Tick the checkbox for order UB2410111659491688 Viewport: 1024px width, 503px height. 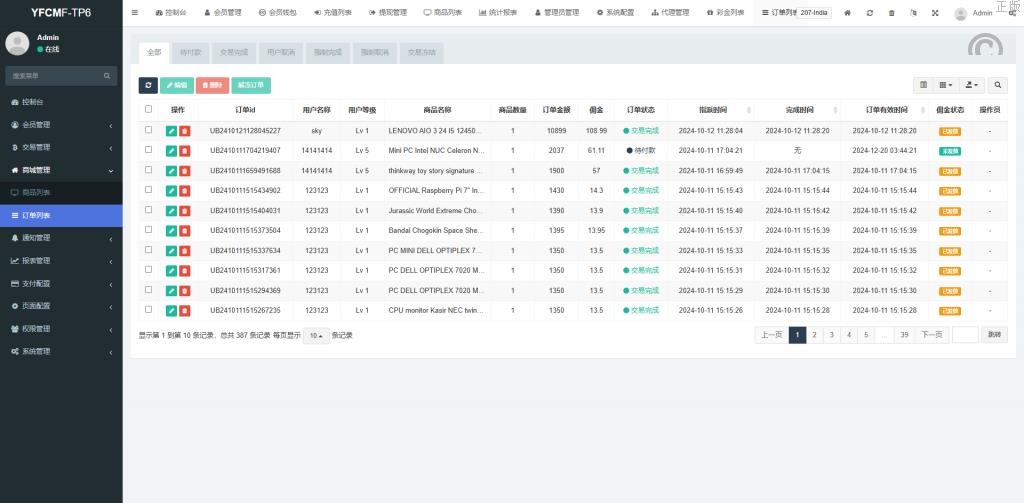click(x=149, y=170)
